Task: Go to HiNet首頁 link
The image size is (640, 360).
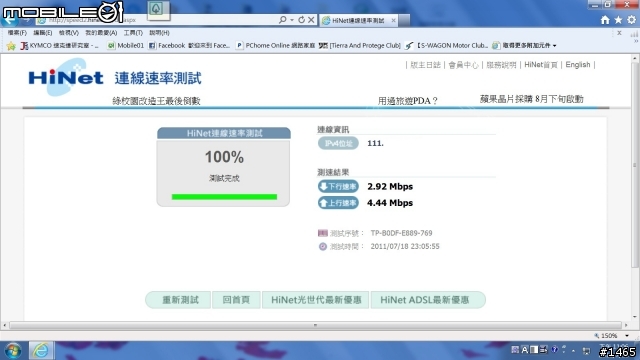Action: (541, 65)
